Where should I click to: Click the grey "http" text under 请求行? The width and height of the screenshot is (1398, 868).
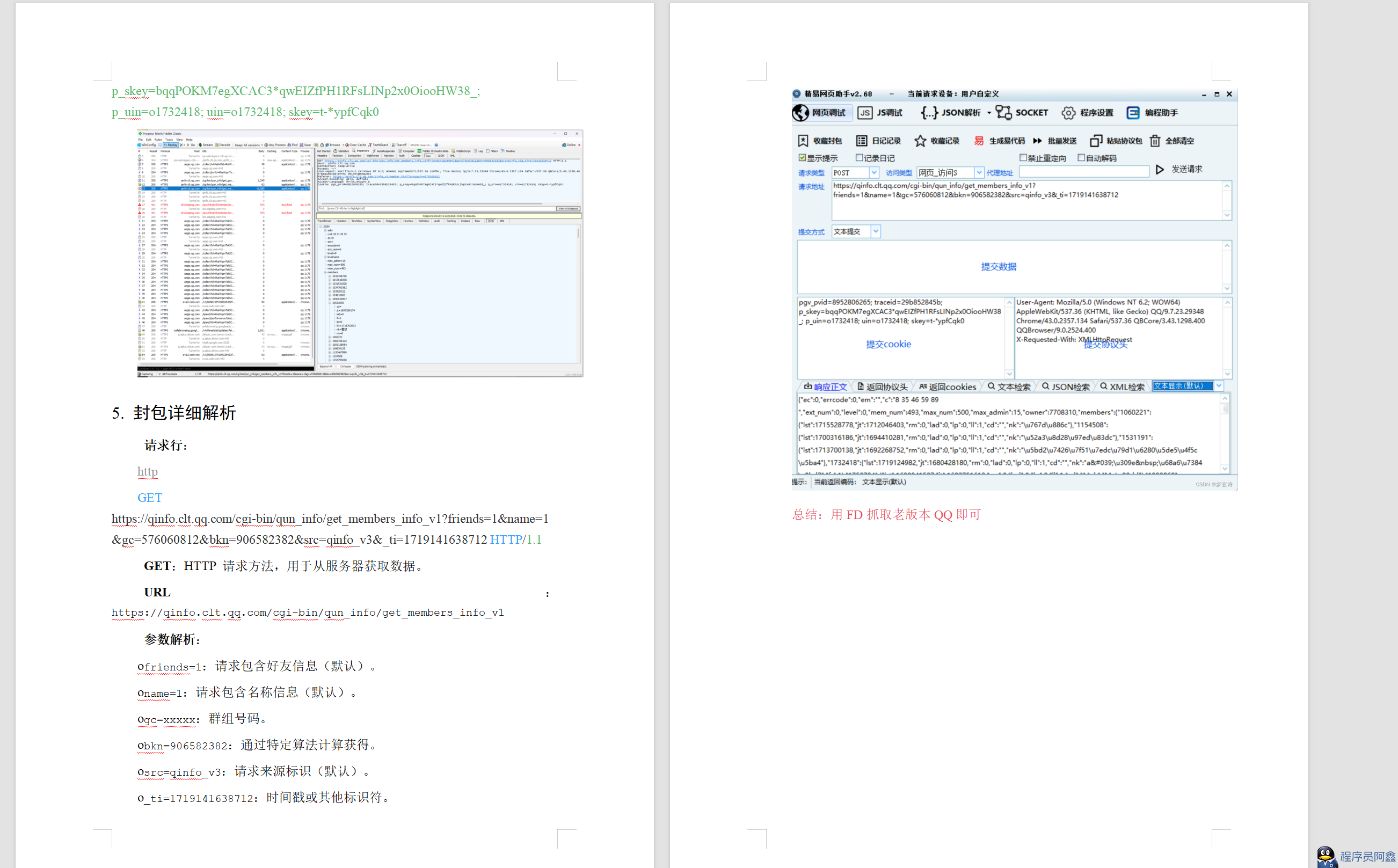click(x=148, y=471)
